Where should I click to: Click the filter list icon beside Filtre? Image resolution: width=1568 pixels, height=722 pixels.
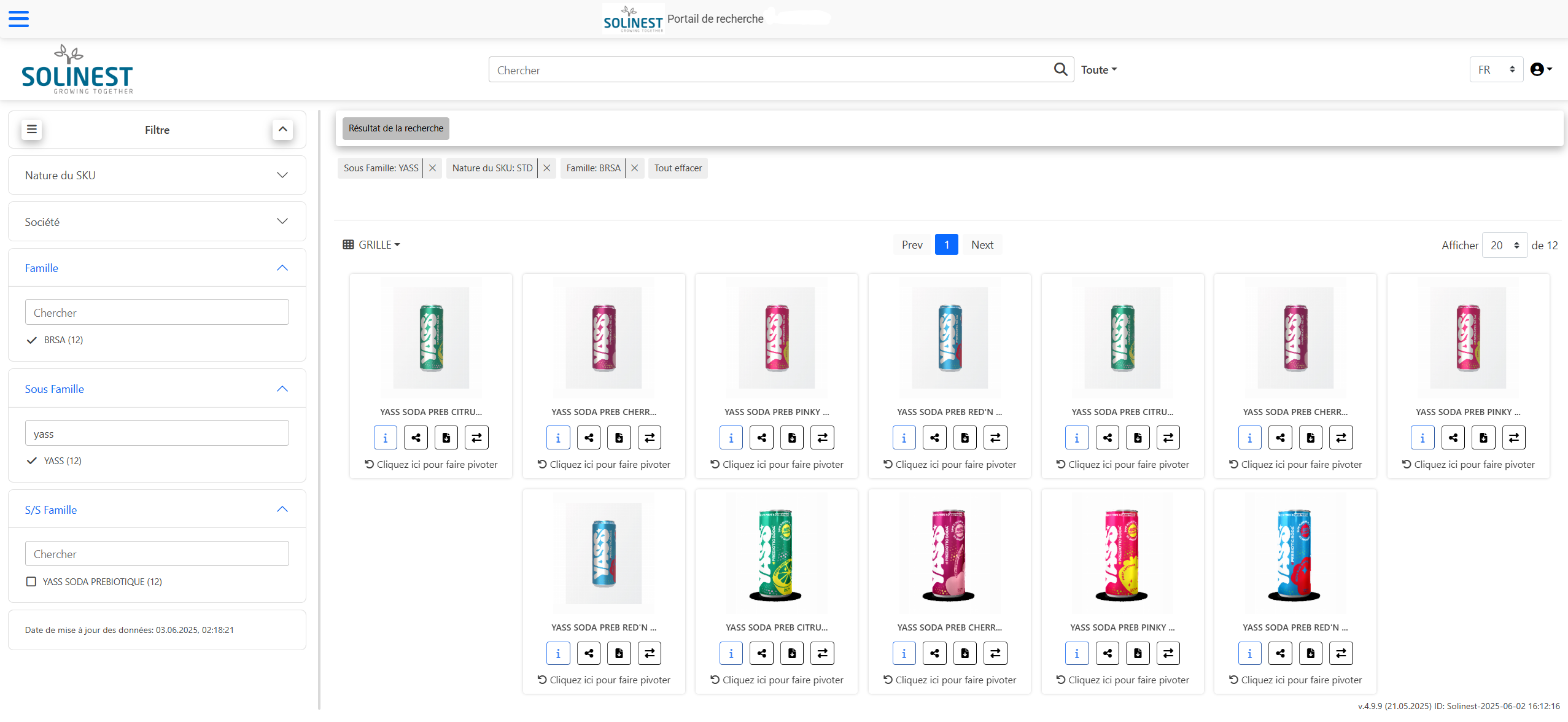tap(32, 130)
